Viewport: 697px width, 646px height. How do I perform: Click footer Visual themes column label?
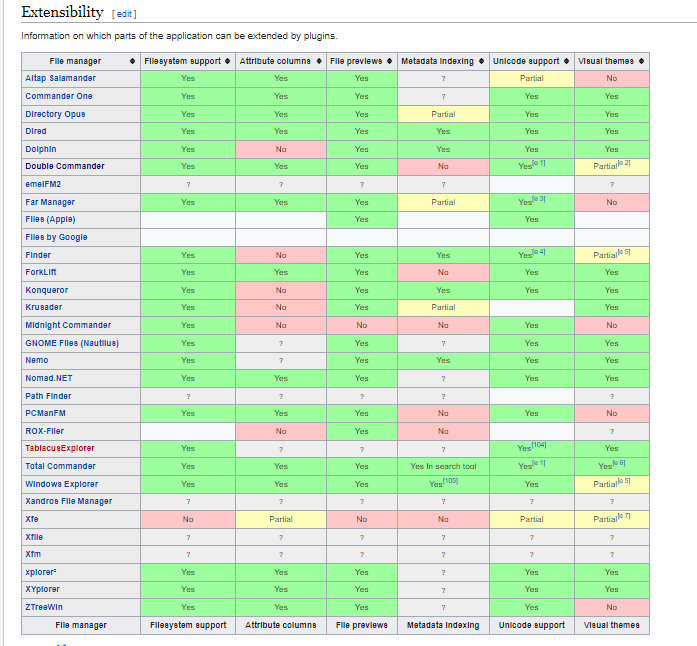click(x=612, y=625)
